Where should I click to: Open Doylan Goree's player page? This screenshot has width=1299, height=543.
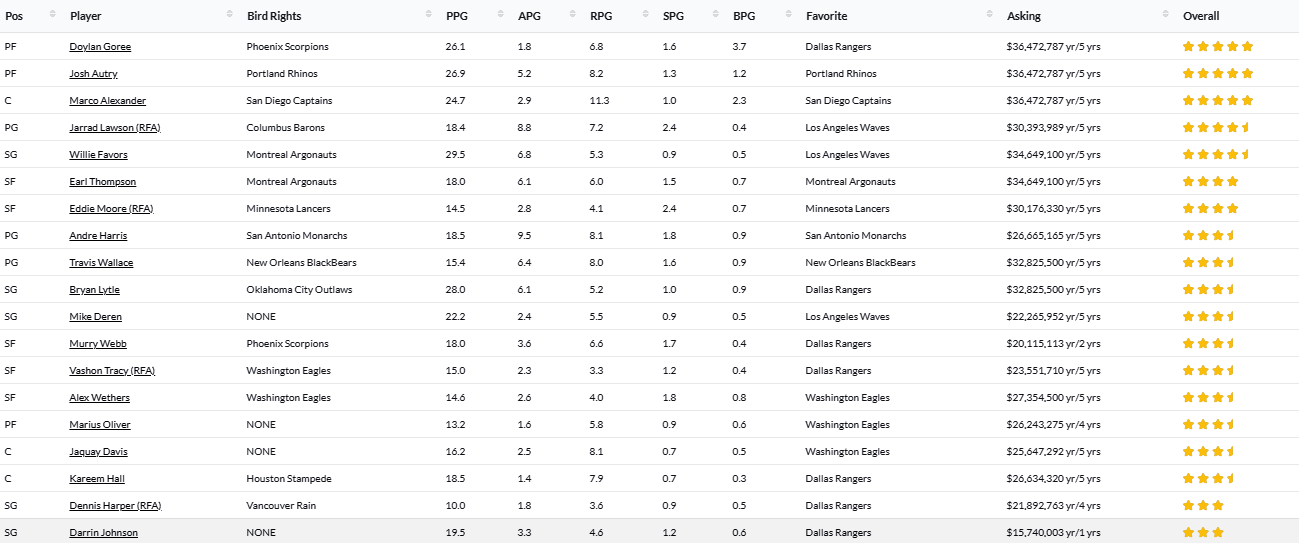(100, 47)
